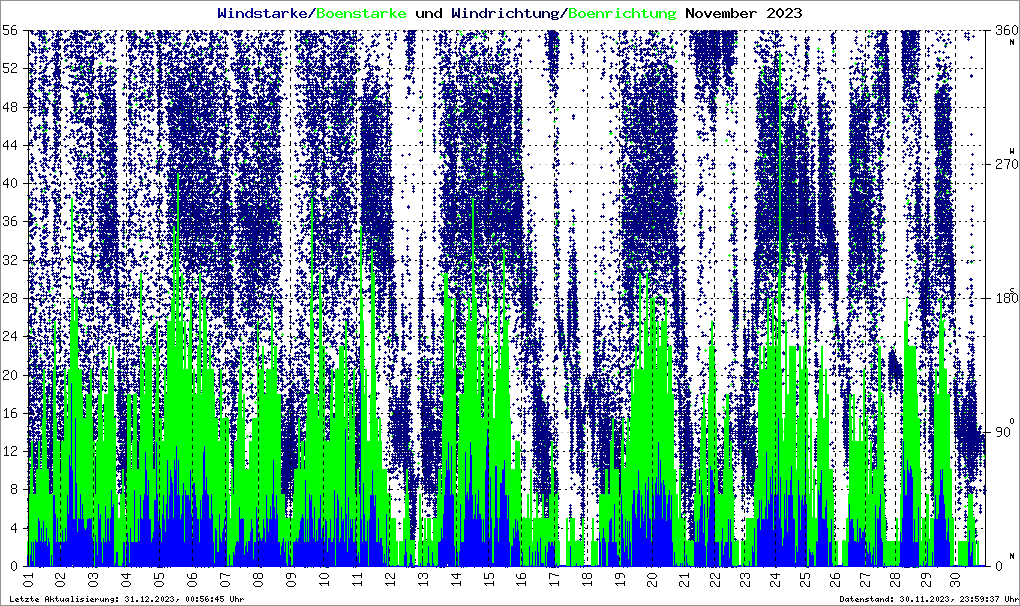The width and height of the screenshot is (1020, 606).
Task: Click the 90 degree label on right axis
Action: pos(1002,432)
